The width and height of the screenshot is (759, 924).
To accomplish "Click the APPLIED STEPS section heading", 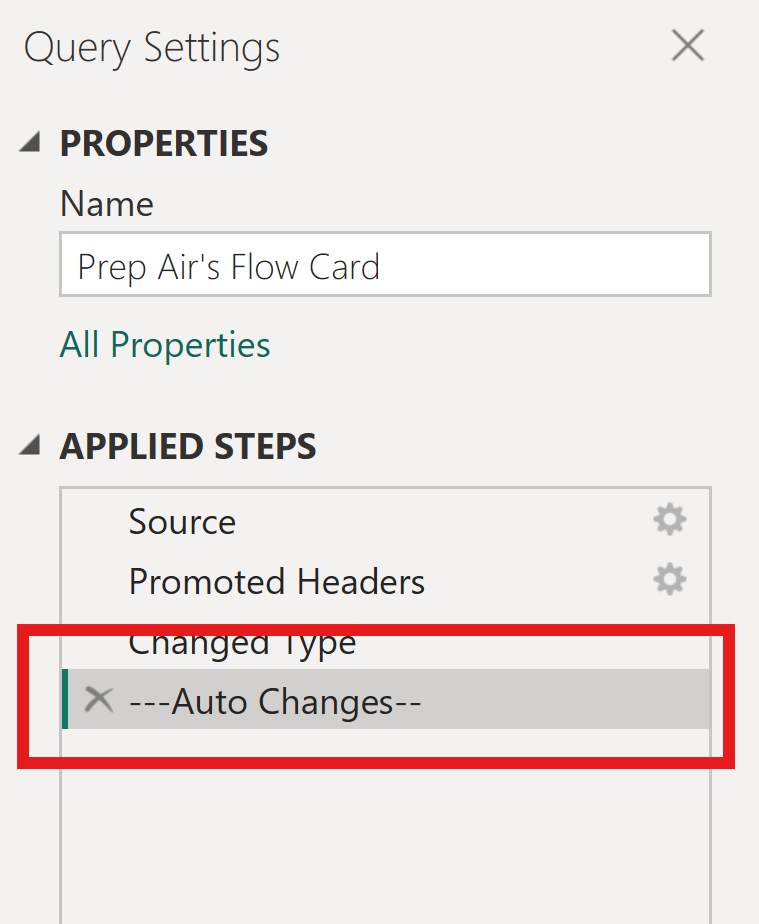I will click(x=188, y=447).
